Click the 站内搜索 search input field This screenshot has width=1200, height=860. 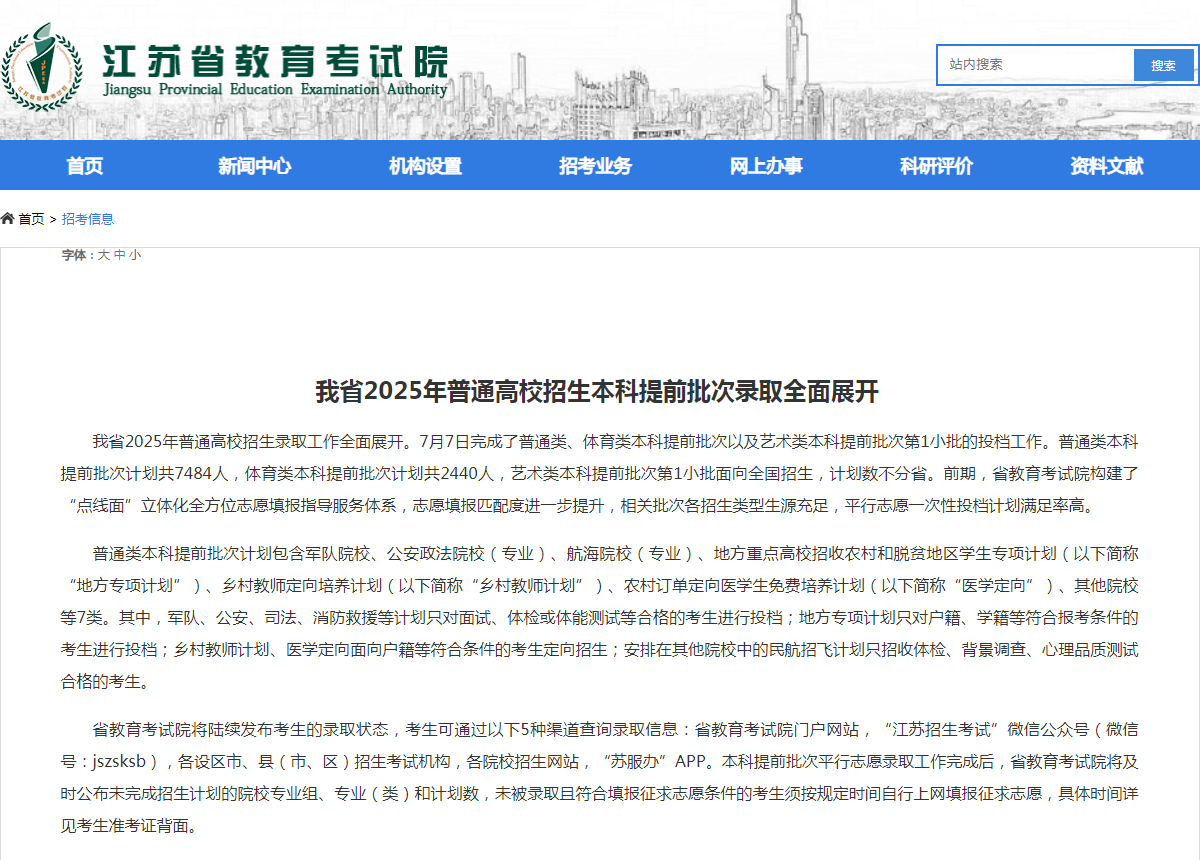click(x=1035, y=64)
